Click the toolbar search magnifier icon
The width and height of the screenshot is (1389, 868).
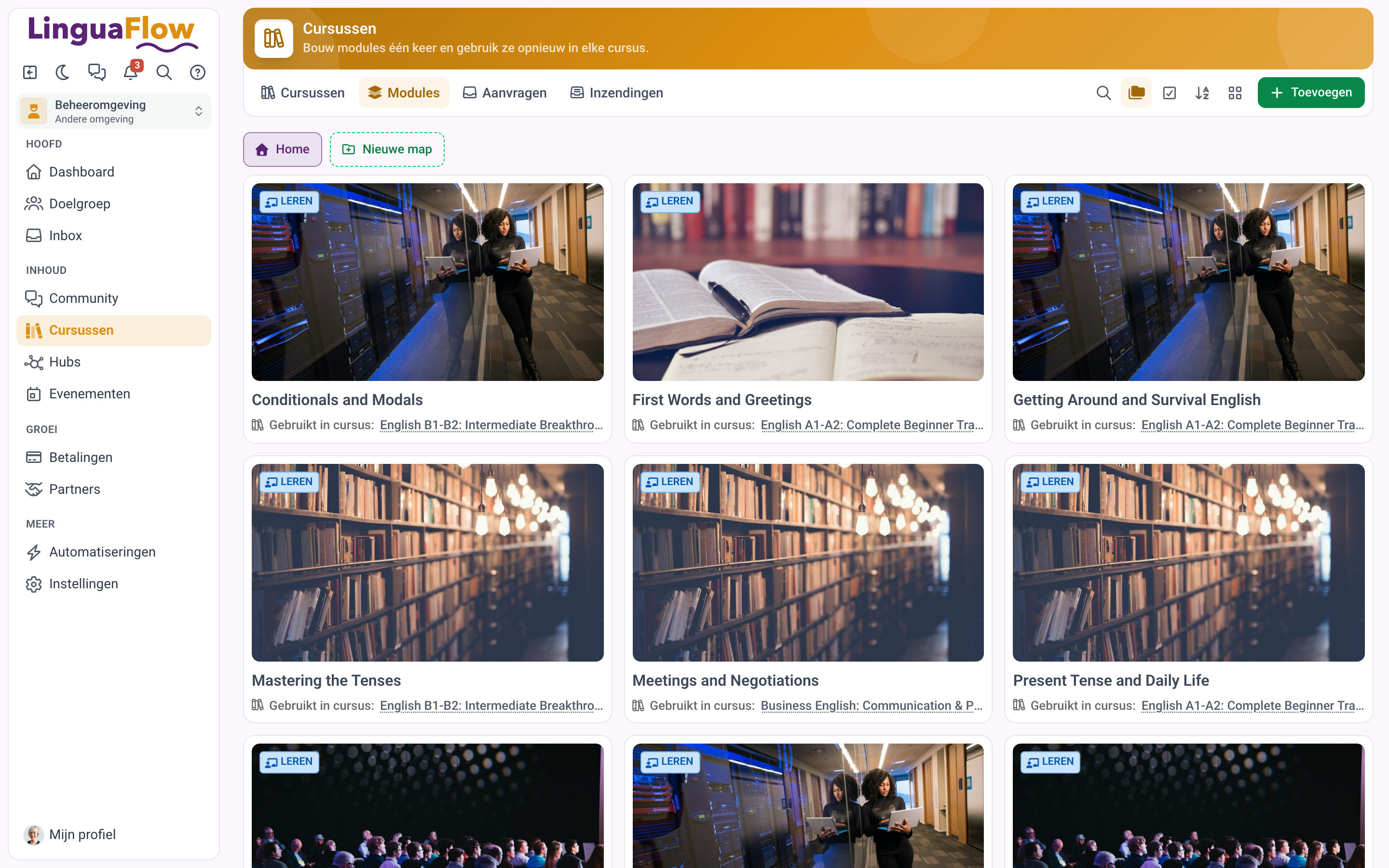point(1103,93)
